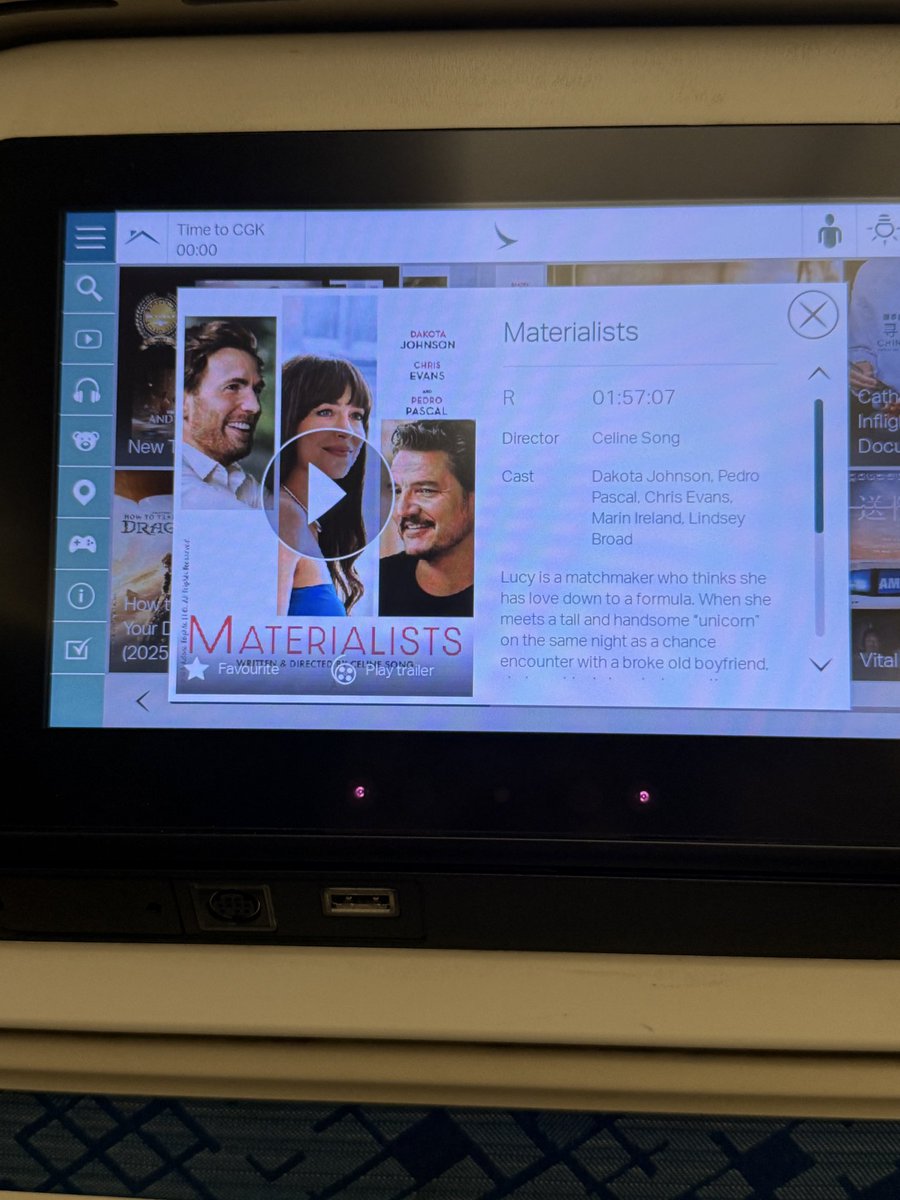Select the movies sidebar icon
The image size is (900, 1200).
click(90, 340)
